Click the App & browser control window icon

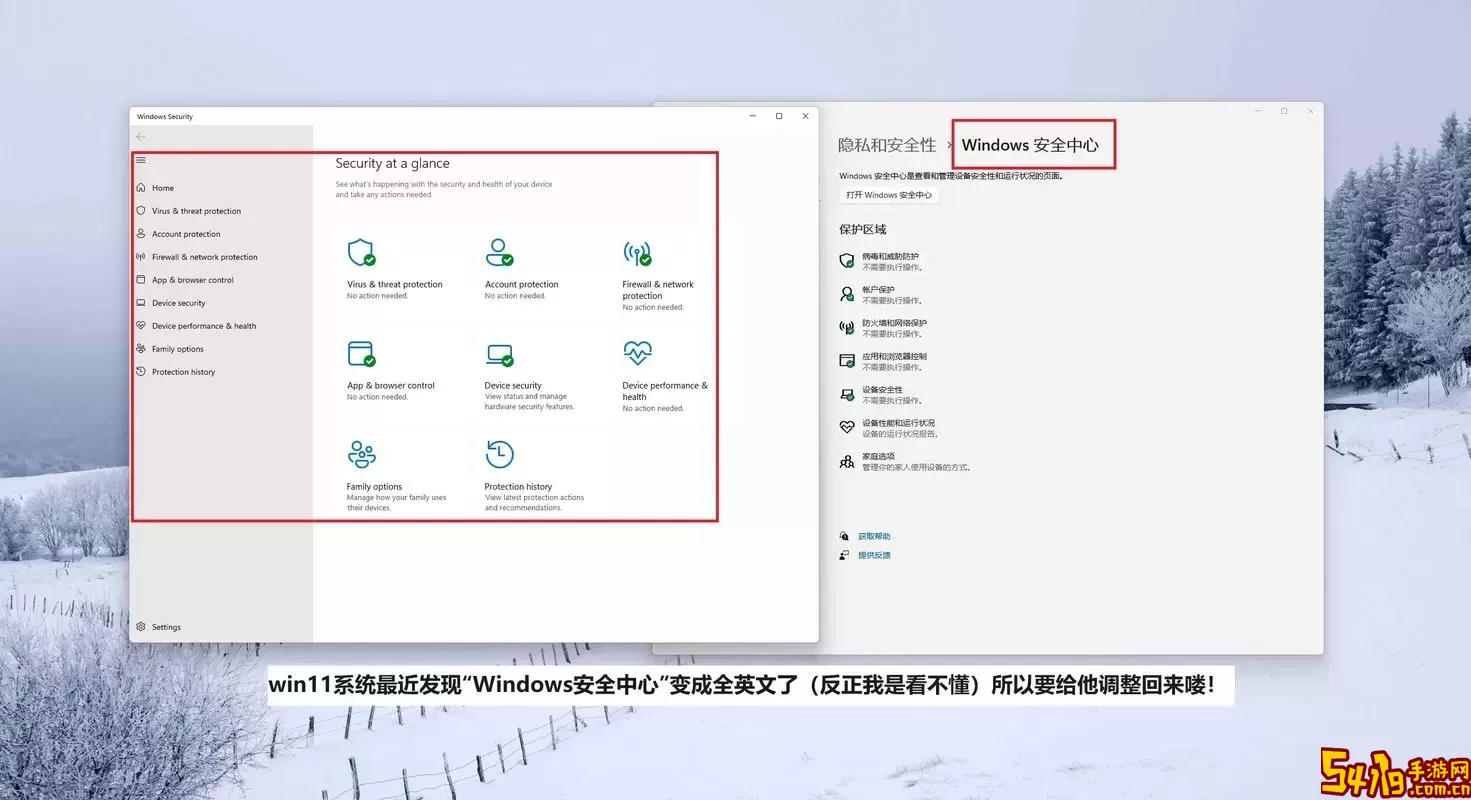pyautogui.click(x=361, y=354)
